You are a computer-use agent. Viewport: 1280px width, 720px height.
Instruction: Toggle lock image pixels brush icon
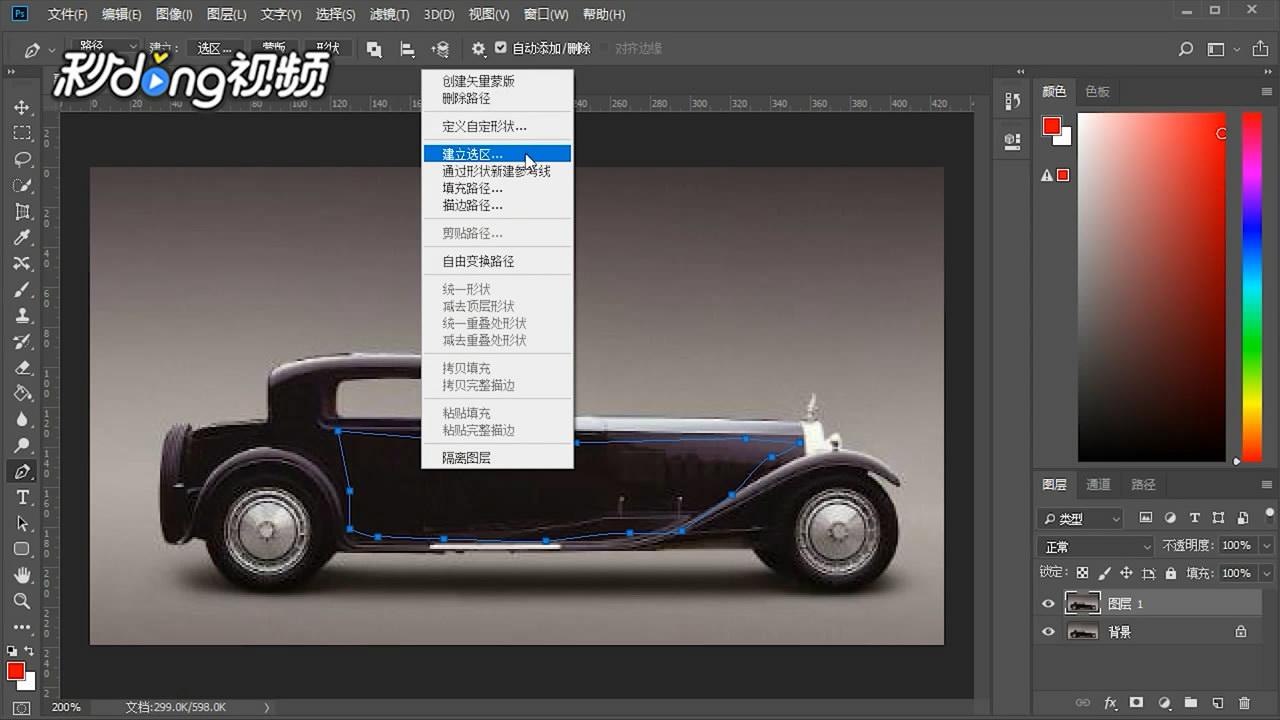coord(1104,573)
